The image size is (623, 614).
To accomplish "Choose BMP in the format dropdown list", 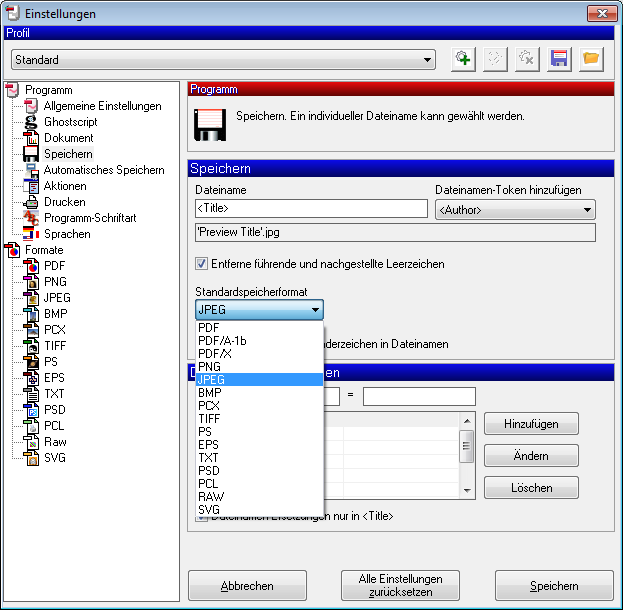I will [259, 393].
